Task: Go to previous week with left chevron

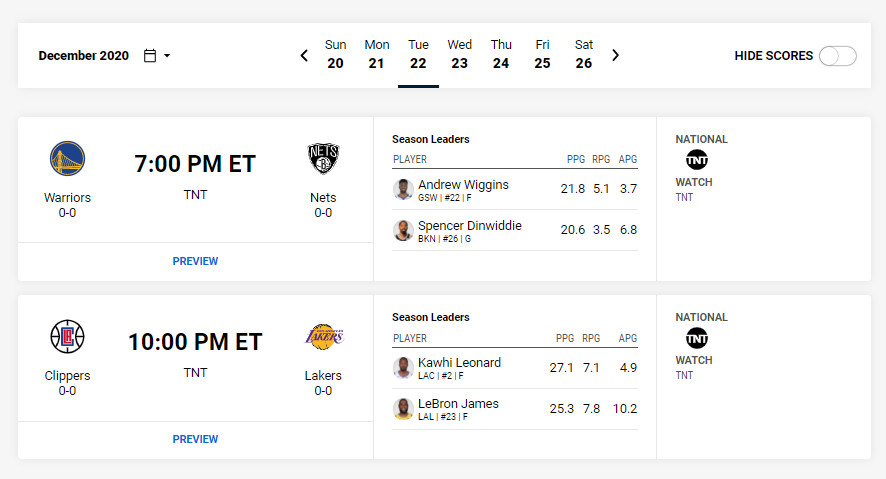Action: (304, 55)
